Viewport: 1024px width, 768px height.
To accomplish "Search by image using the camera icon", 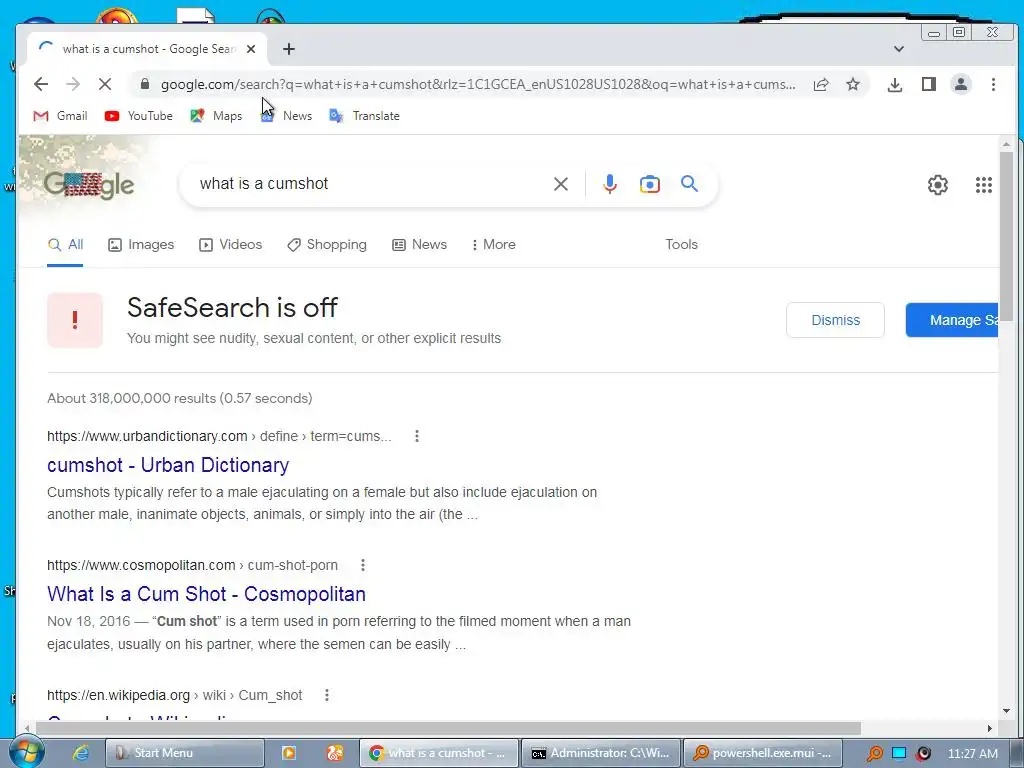I will [649, 184].
